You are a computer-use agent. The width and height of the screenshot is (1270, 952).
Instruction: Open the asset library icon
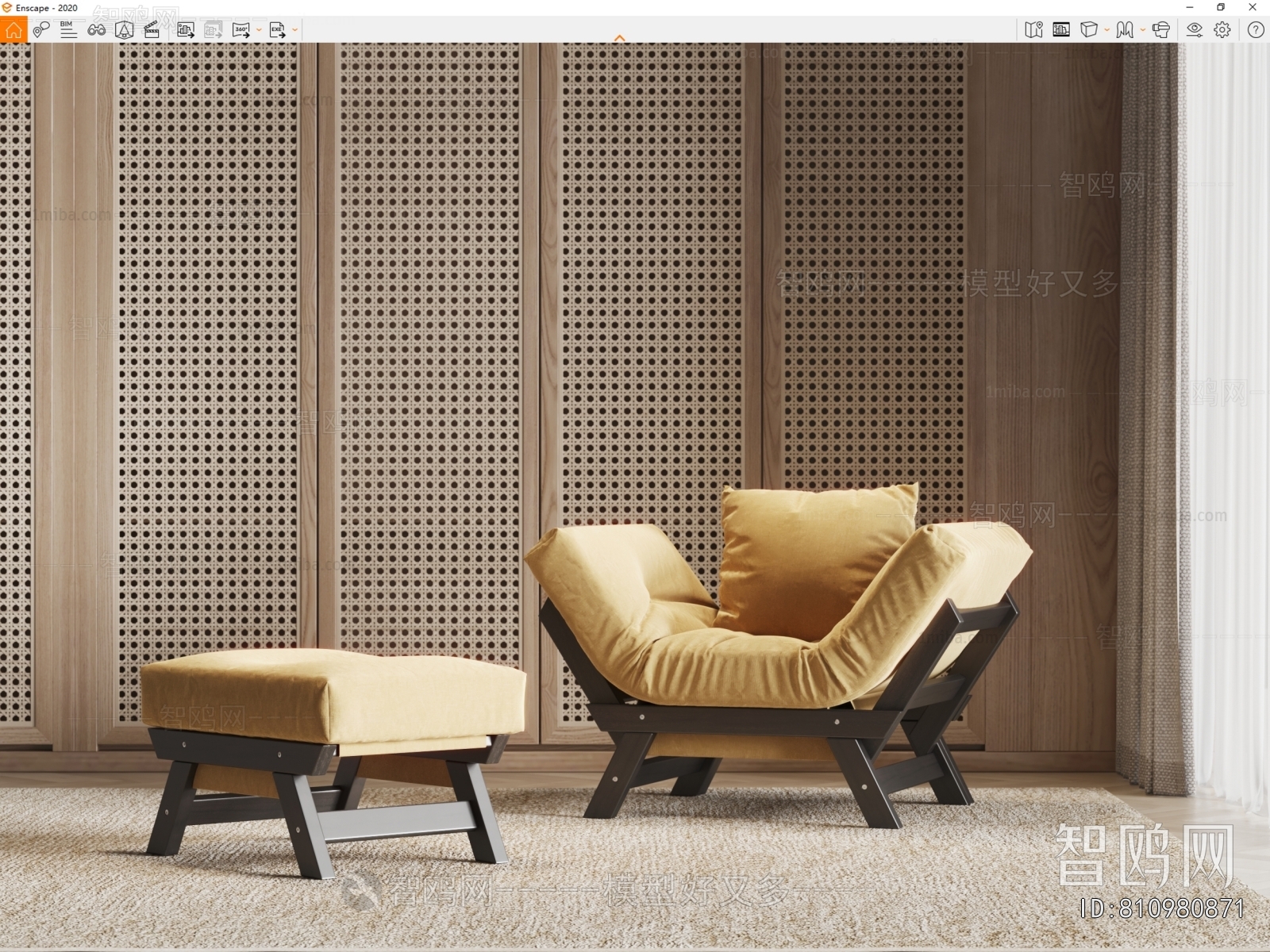(x=124, y=30)
